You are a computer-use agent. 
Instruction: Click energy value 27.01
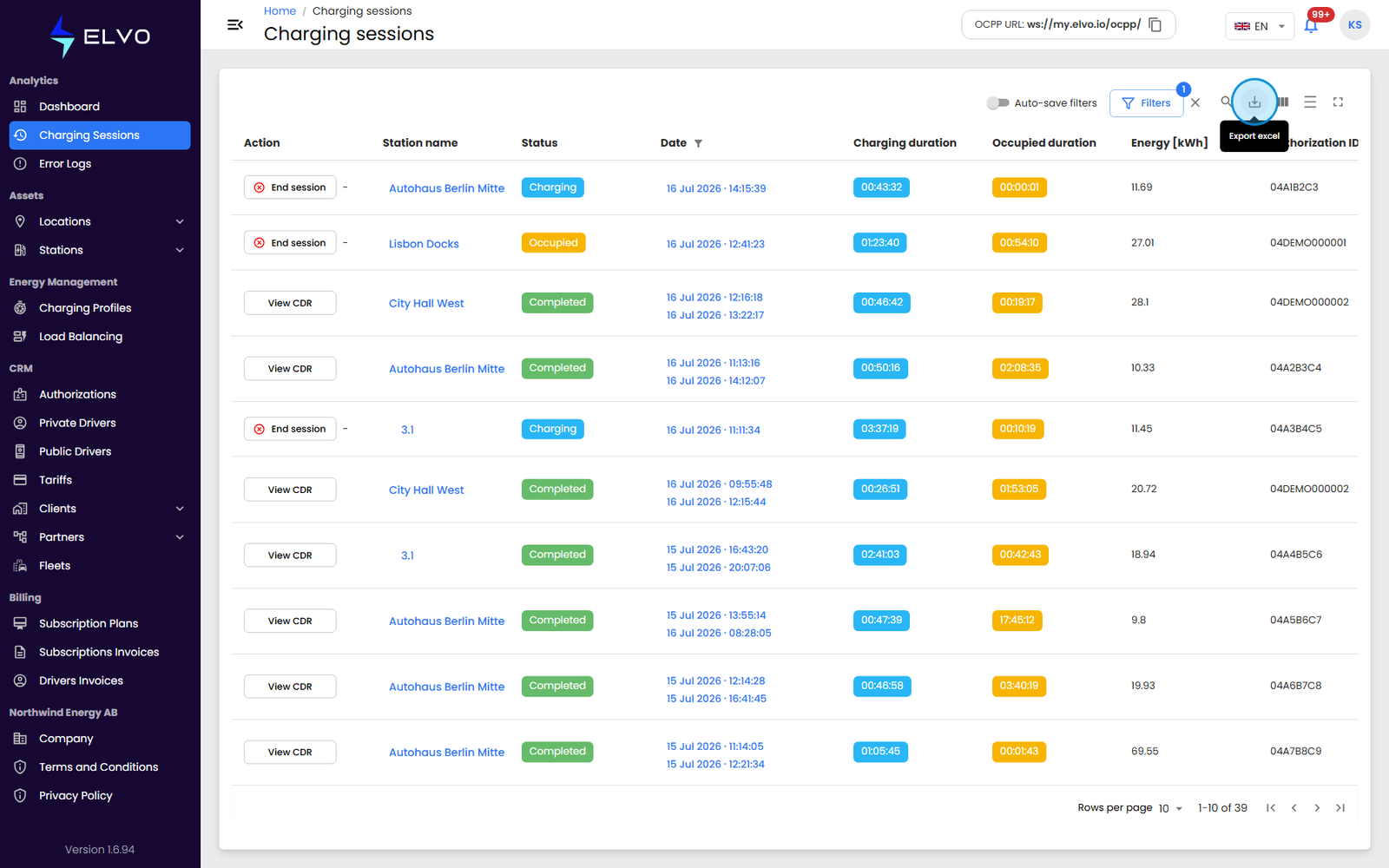click(x=1142, y=243)
